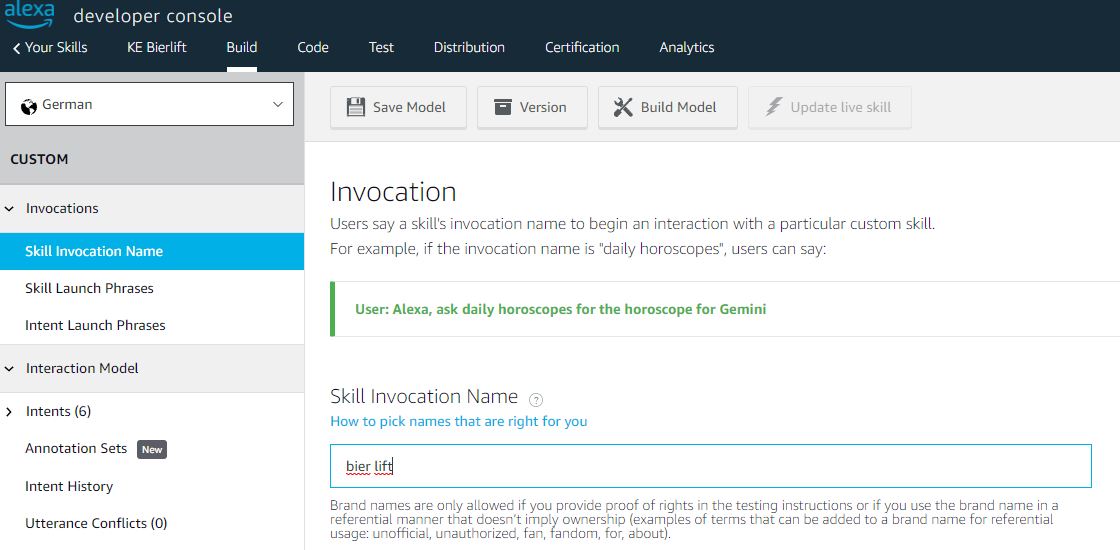Open the German language dropdown

coord(149,104)
